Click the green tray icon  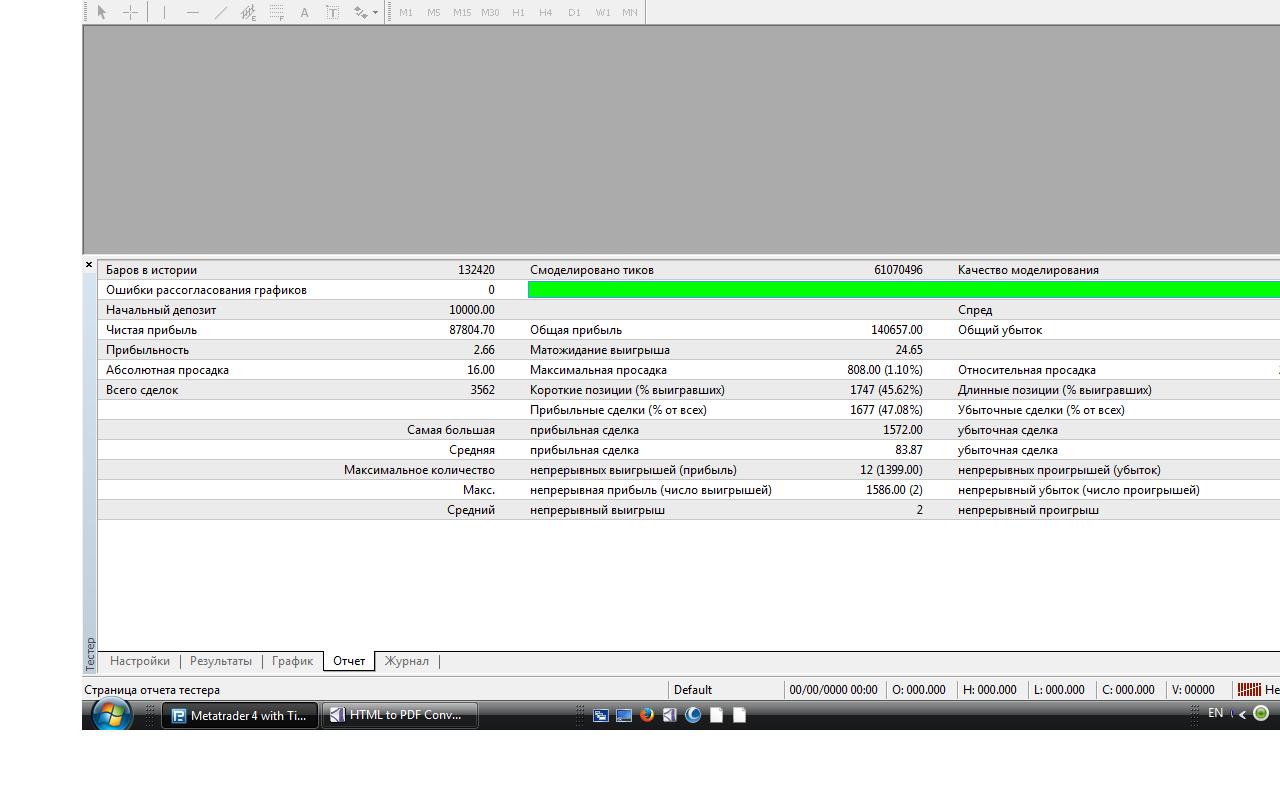pos(1261,713)
